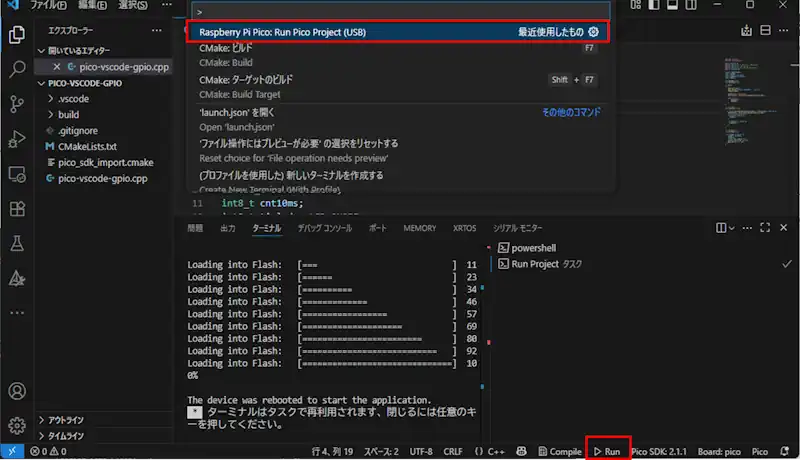This screenshot has height=460, width=800.
Task: Open explorer panel more actions ellipsis
Action: coord(157,31)
